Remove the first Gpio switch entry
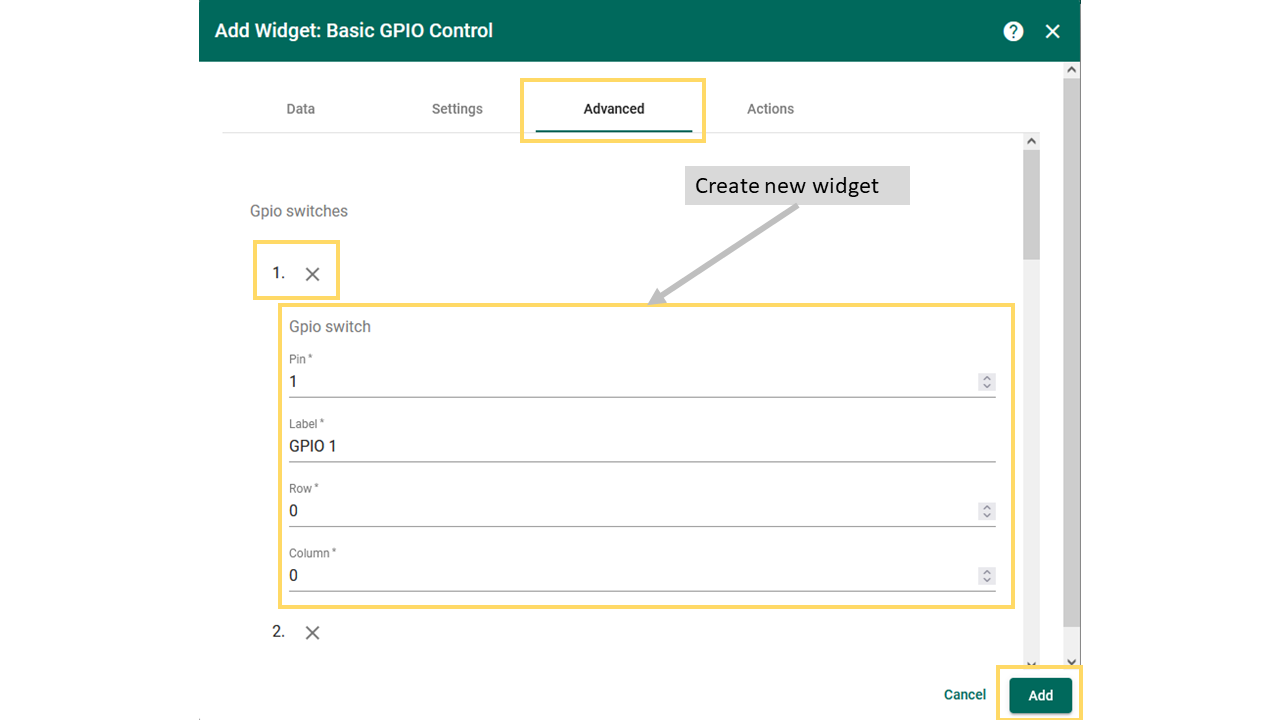This screenshot has width=1280, height=720. click(312, 271)
